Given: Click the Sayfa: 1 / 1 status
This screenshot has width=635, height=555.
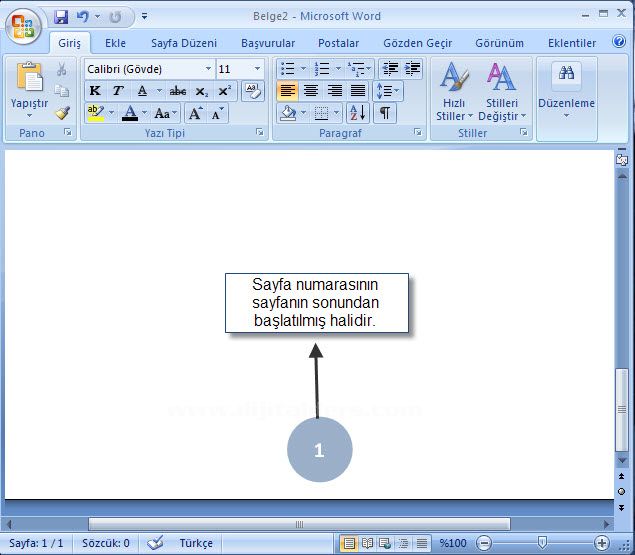Looking at the screenshot, I should (36, 543).
